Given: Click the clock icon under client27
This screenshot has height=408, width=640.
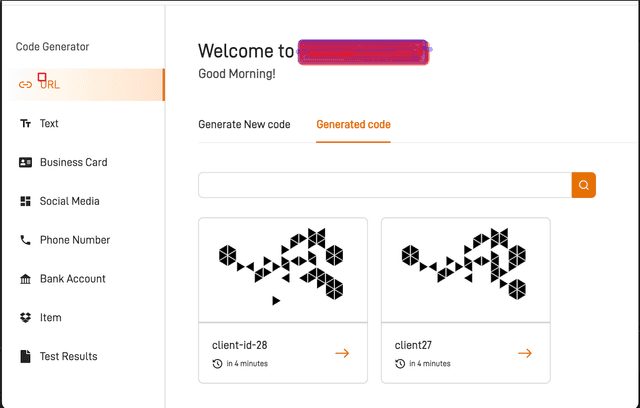Looking at the screenshot, I should pos(400,364).
